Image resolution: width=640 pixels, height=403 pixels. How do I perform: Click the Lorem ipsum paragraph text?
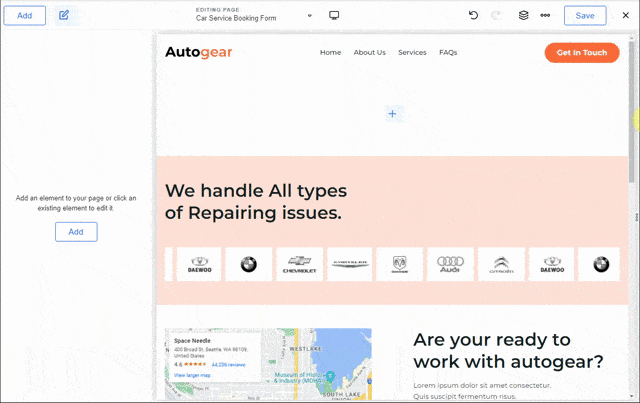point(482,390)
